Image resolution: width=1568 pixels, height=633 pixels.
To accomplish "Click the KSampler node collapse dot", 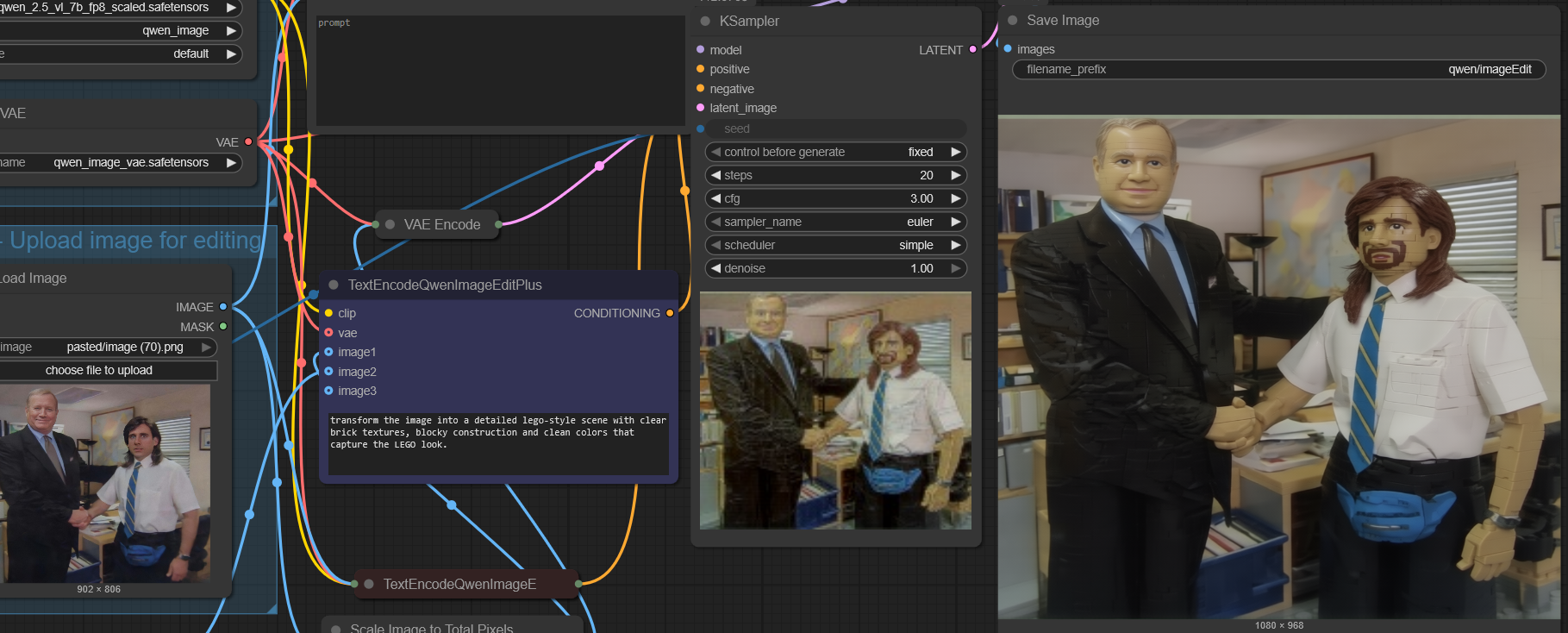I will click(705, 21).
